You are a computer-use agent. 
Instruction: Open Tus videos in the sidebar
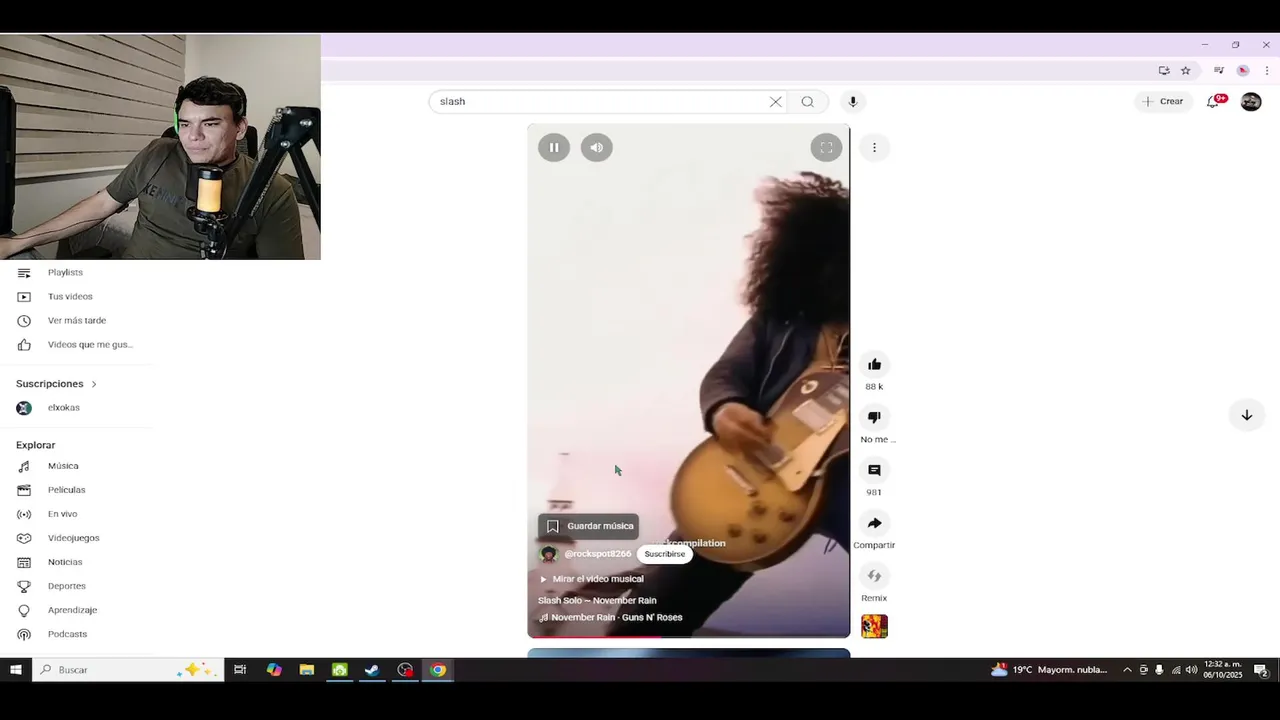coord(77,296)
